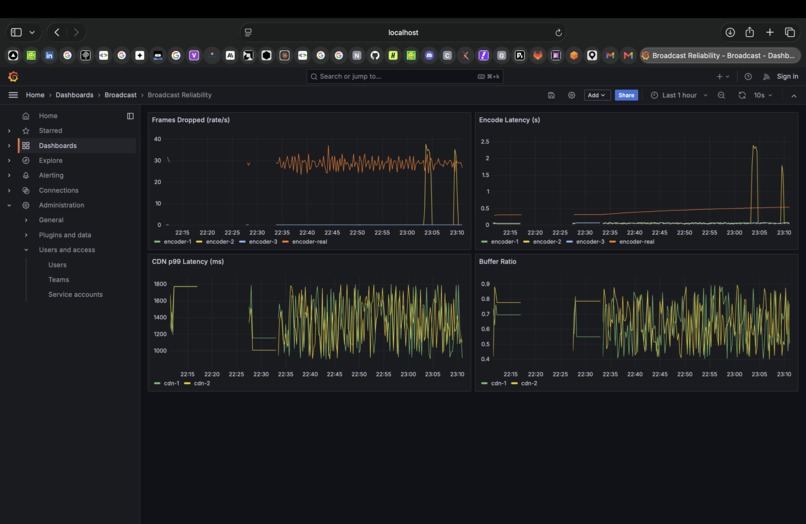806x524 pixels.
Task: Click Safari's share icon
Action: 749,32
